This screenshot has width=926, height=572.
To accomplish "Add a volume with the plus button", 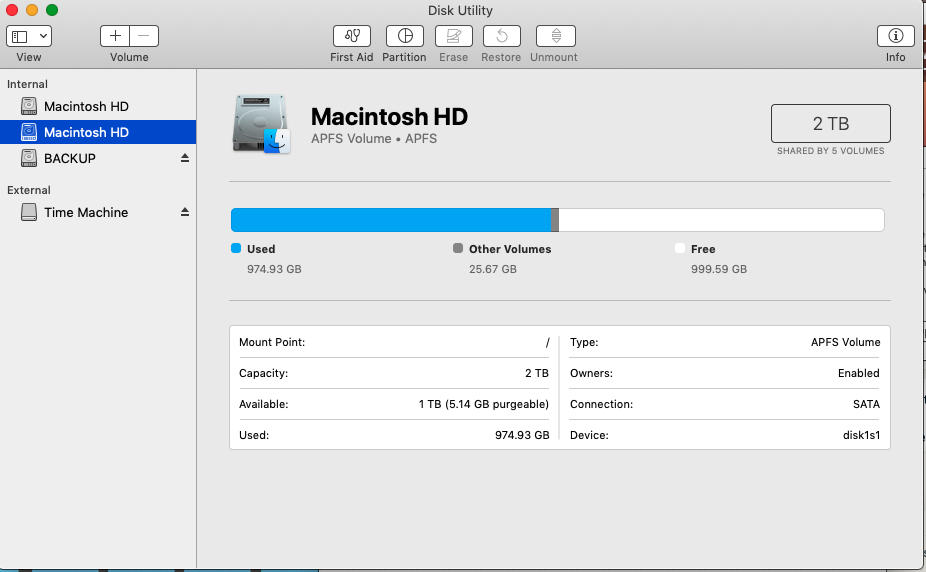I will (x=115, y=36).
